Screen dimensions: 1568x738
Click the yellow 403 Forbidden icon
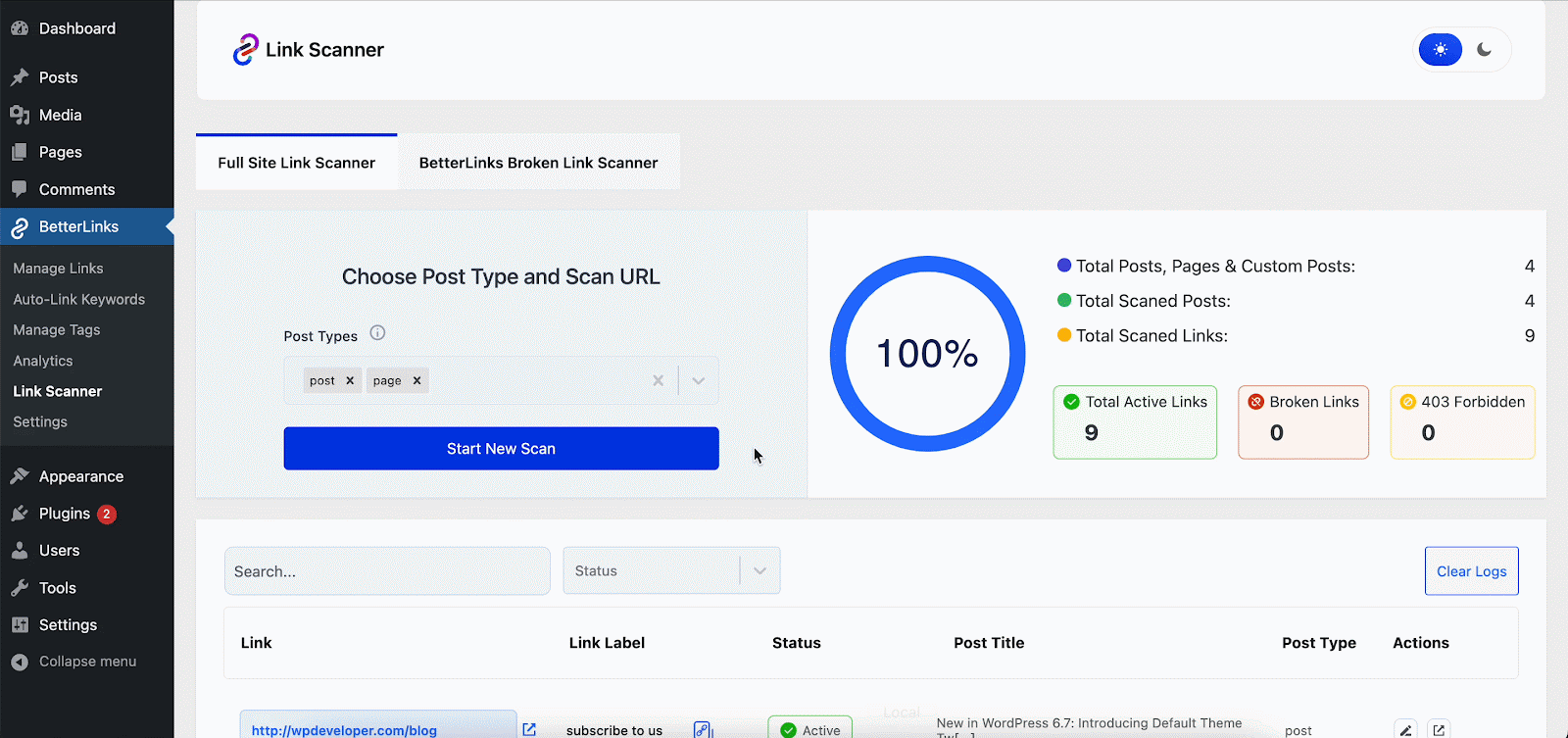[x=1408, y=402]
